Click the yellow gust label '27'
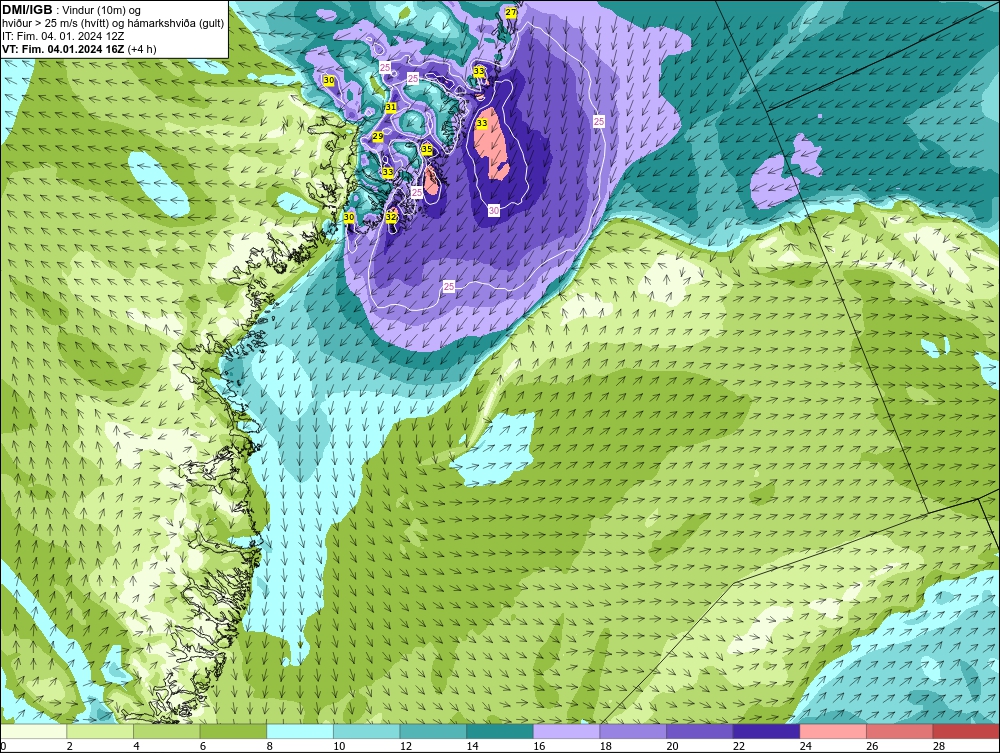The width and height of the screenshot is (1000, 753). (x=511, y=12)
